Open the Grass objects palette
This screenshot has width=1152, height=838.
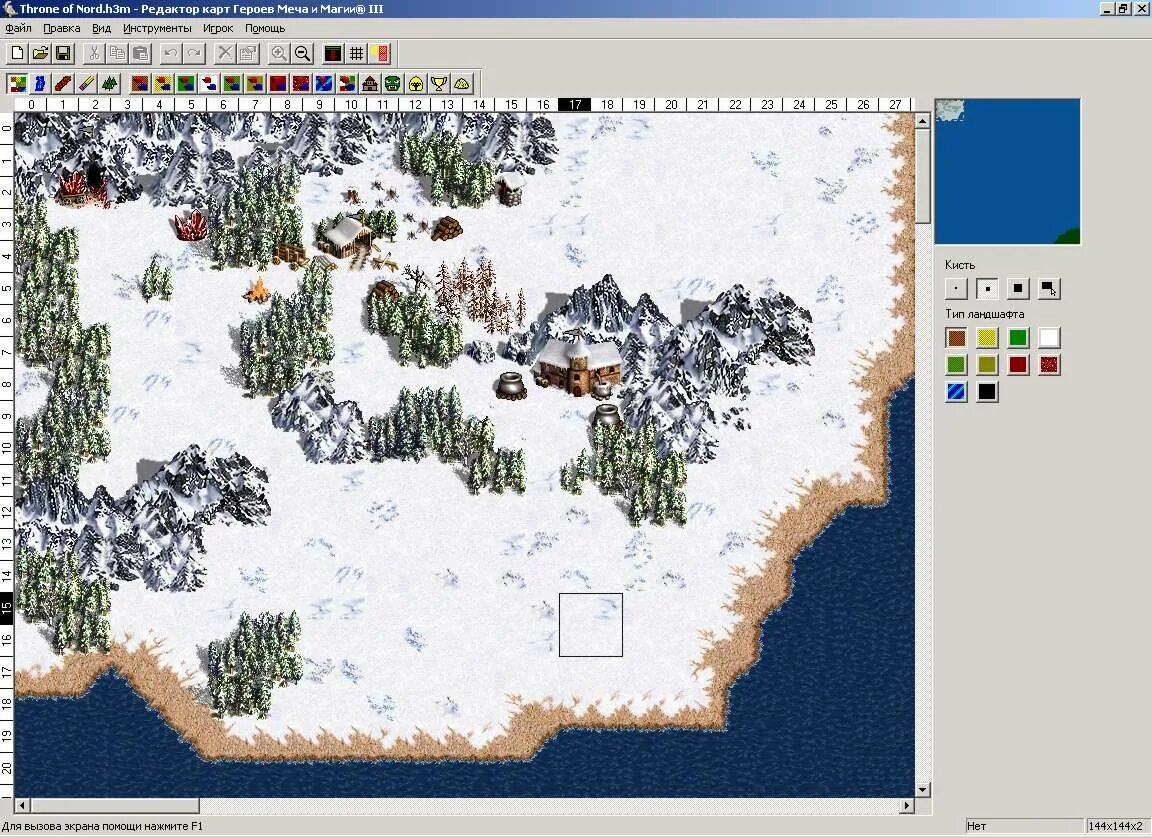pyautogui.click(x=186, y=83)
